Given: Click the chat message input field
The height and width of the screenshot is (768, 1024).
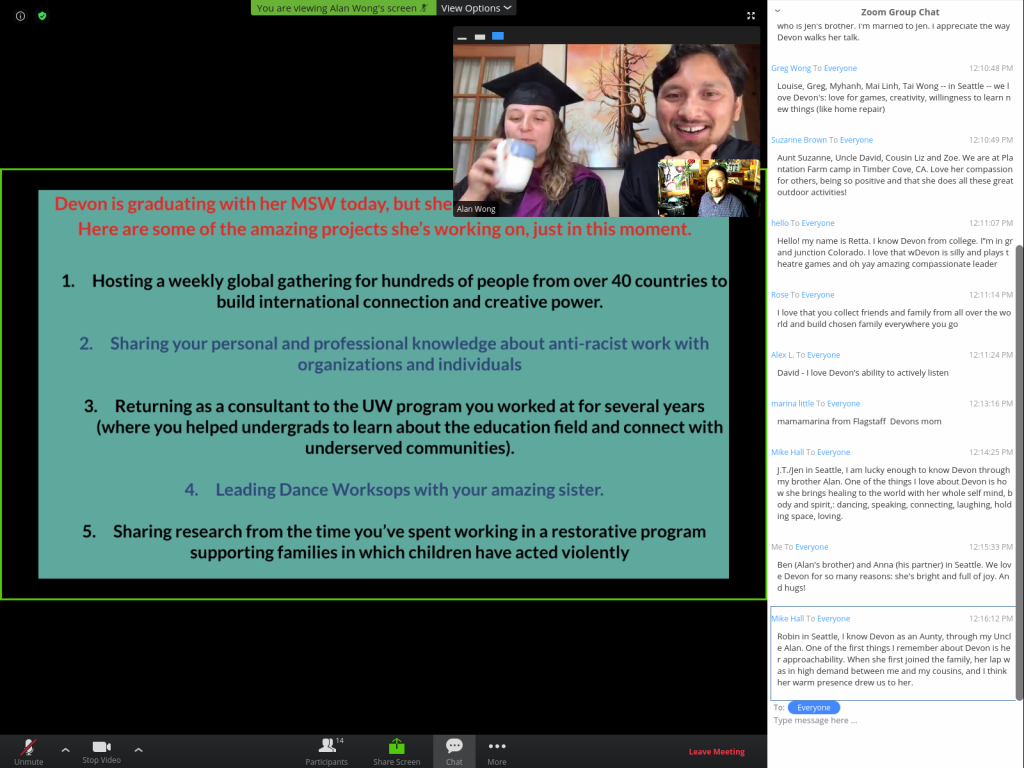Looking at the screenshot, I should pos(890,720).
